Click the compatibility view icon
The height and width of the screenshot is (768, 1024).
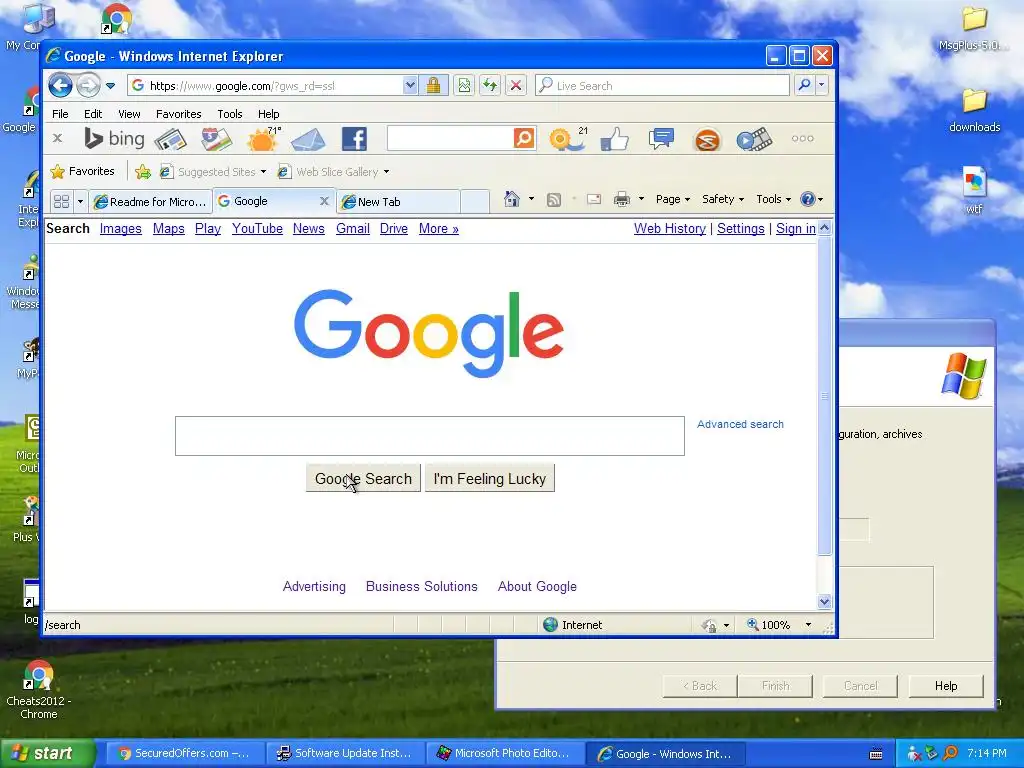[464, 86]
